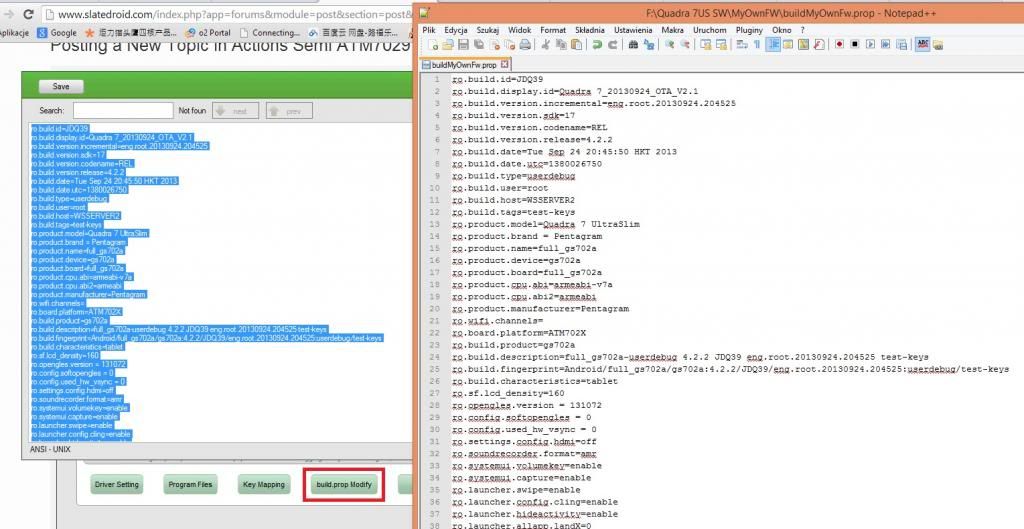Click line 13 ro.product.model in Notepad++
Image resolution: width=1024 pixels, height=529 pixels.
click(545, 224)
